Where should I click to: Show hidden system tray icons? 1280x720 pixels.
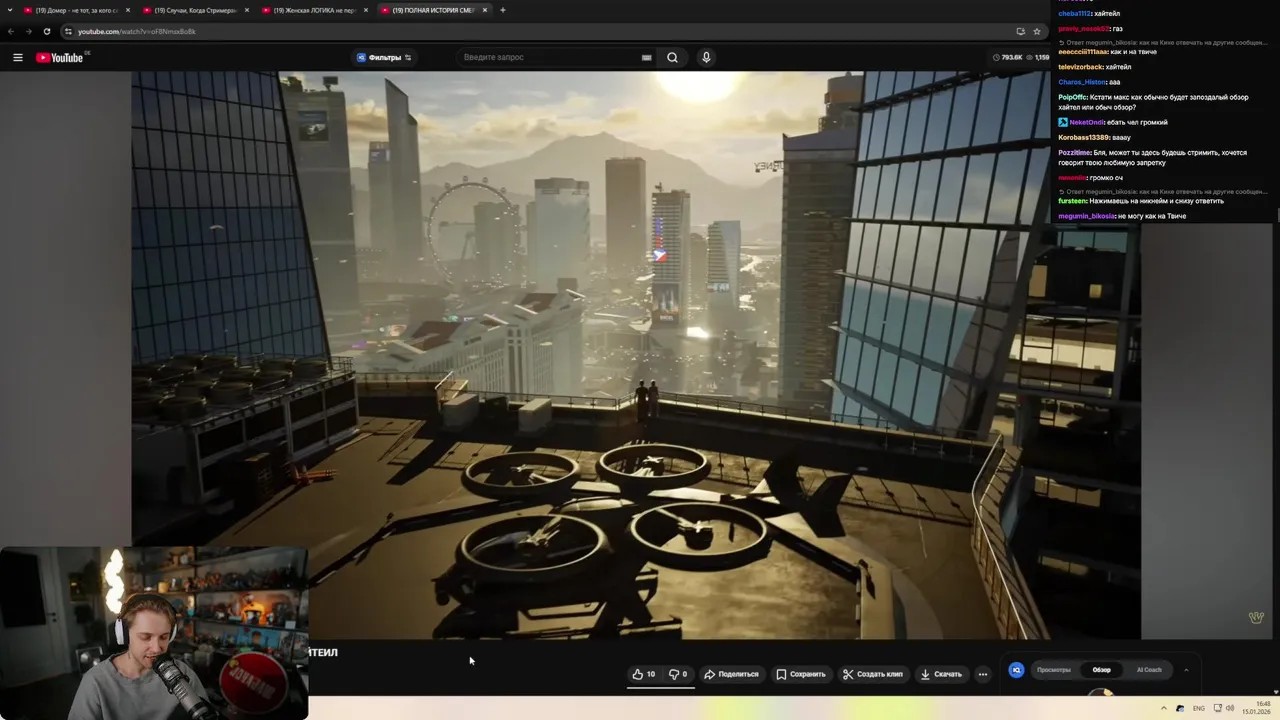(1163, 708)
